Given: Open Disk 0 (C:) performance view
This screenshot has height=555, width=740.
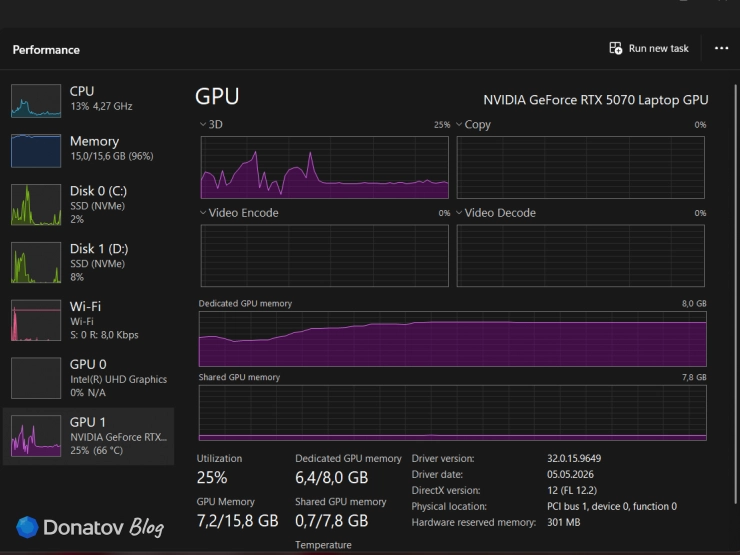Looking at the screenshot, I should pos(88,204).
